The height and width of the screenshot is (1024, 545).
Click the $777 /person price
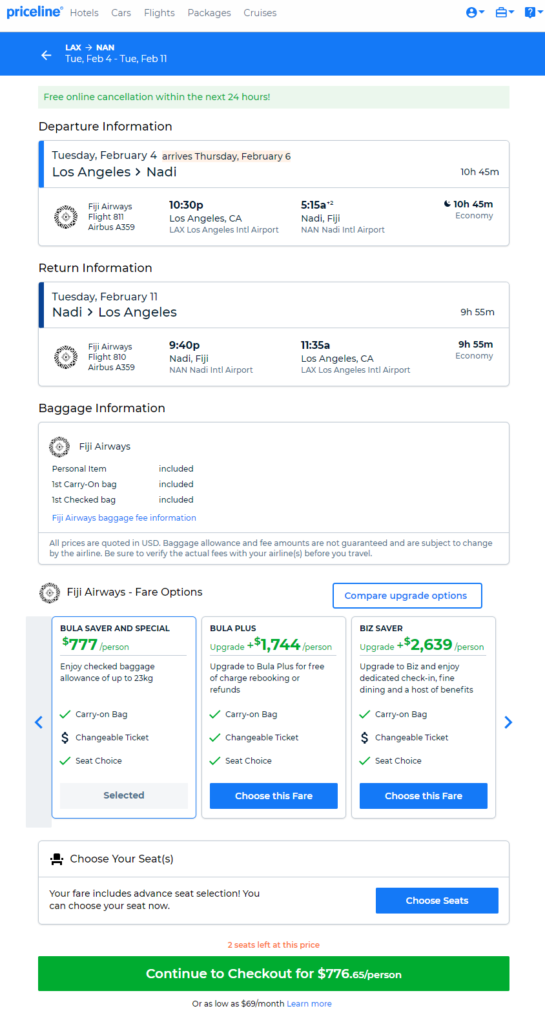(96, 645)
